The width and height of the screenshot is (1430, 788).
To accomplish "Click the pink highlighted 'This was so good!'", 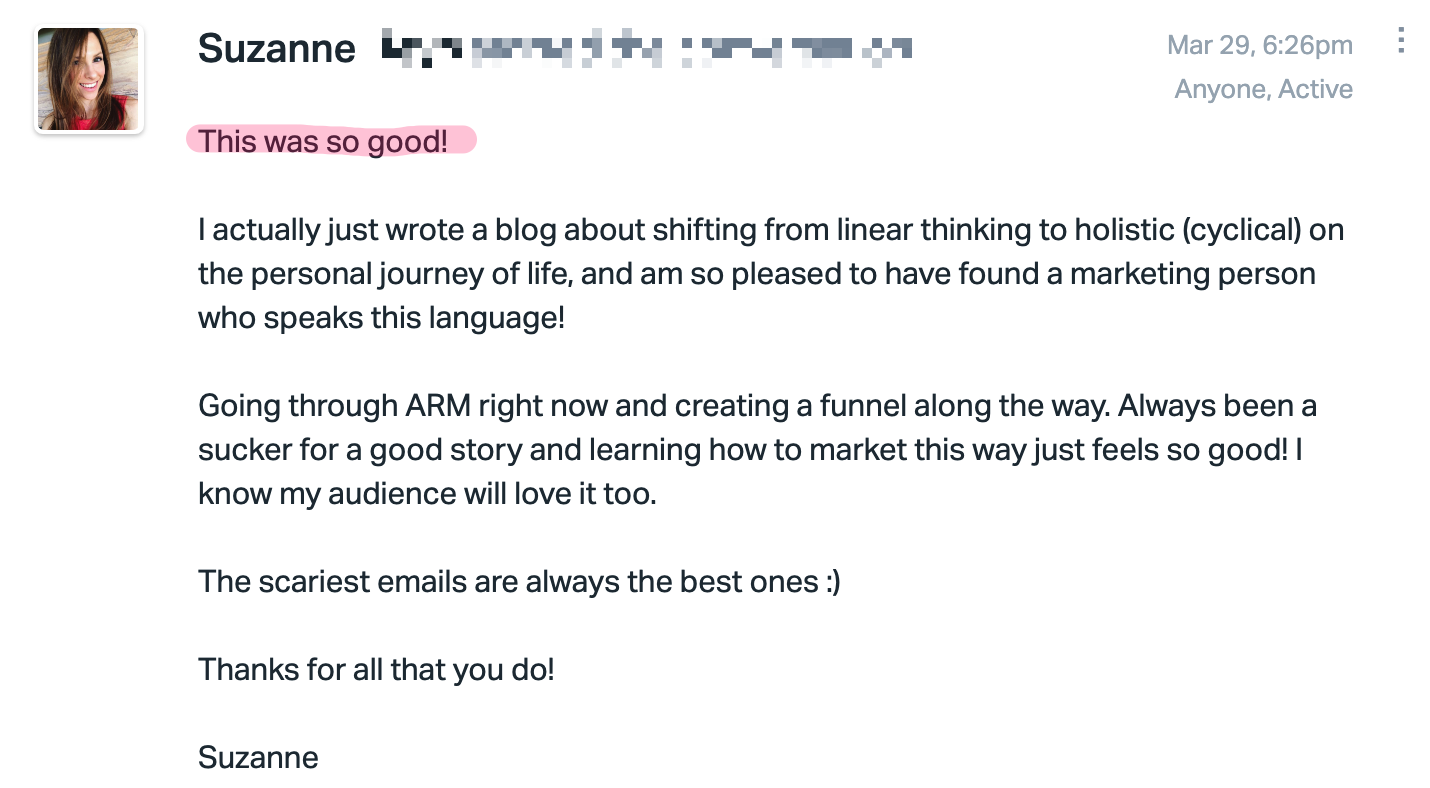I will coord(331,141).
